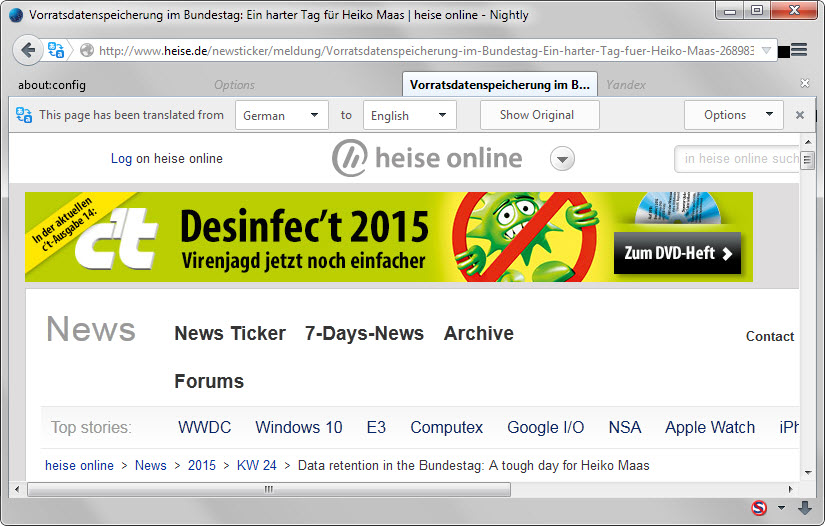Open the News Ticker section

230,333
